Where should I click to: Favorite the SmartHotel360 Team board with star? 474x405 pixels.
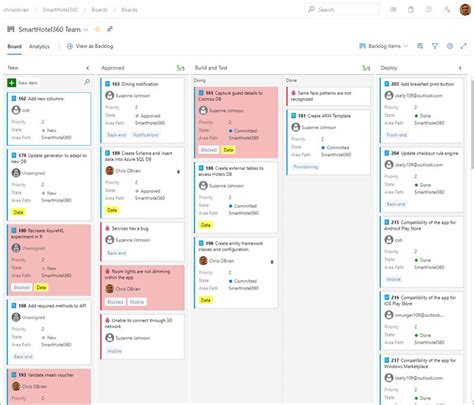pyautogui.click(x=97, y=29)
